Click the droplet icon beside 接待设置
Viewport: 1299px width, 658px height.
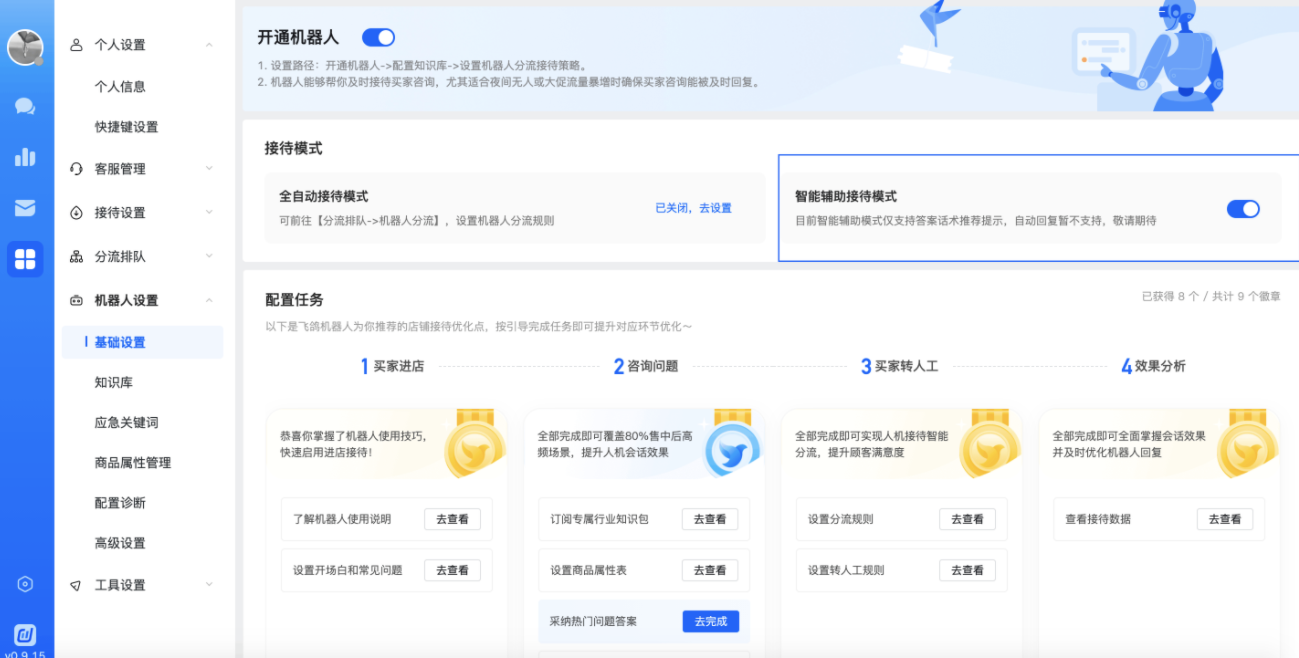[x=76, y=212]
